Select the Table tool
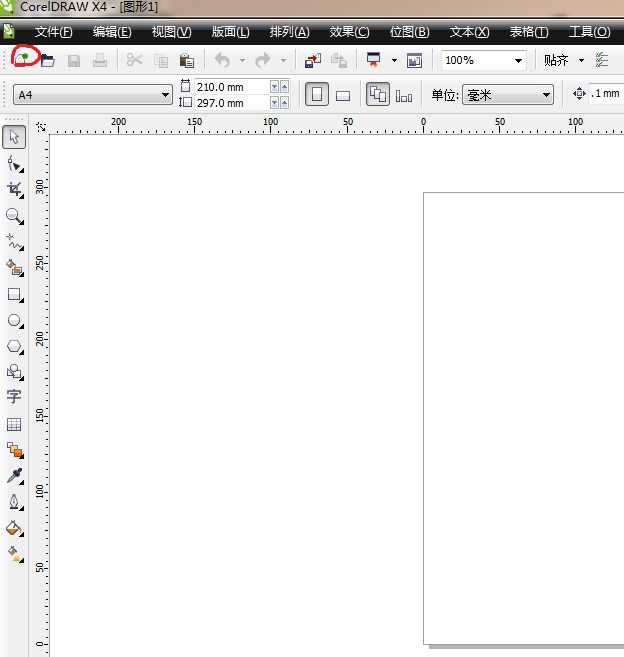 (14, 424)
